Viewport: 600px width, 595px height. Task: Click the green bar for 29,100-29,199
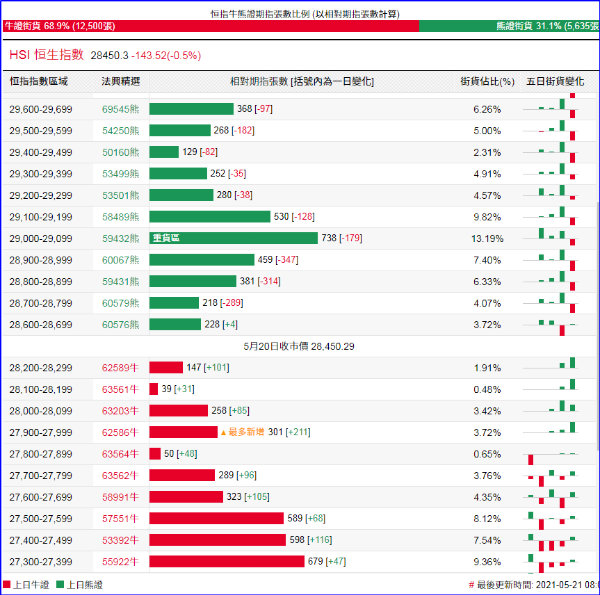[210, 217]
